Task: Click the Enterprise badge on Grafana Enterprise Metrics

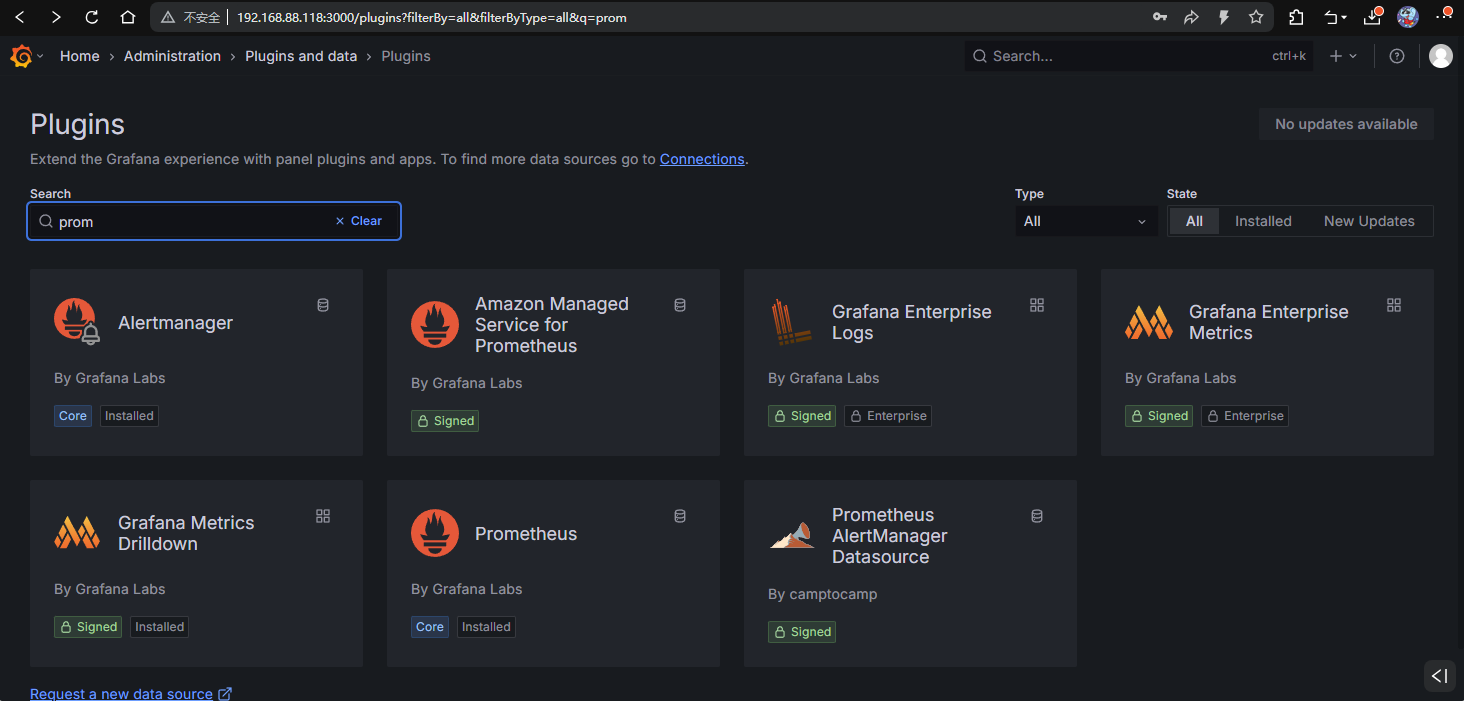Action: point(1245,416)
